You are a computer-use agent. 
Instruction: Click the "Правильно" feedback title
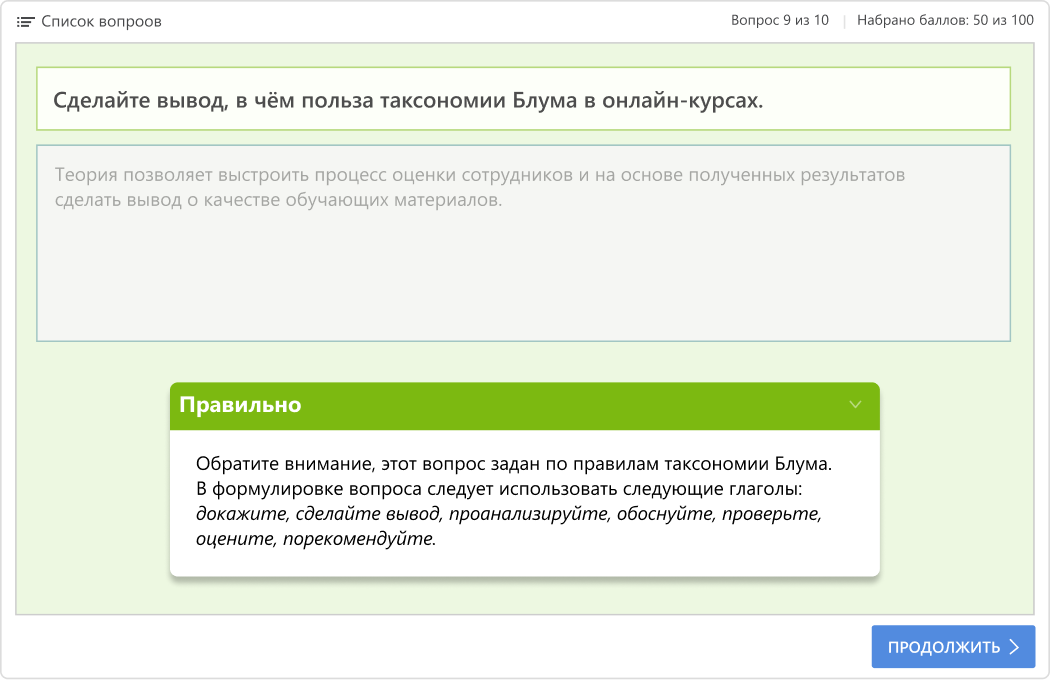click(240, 405)
